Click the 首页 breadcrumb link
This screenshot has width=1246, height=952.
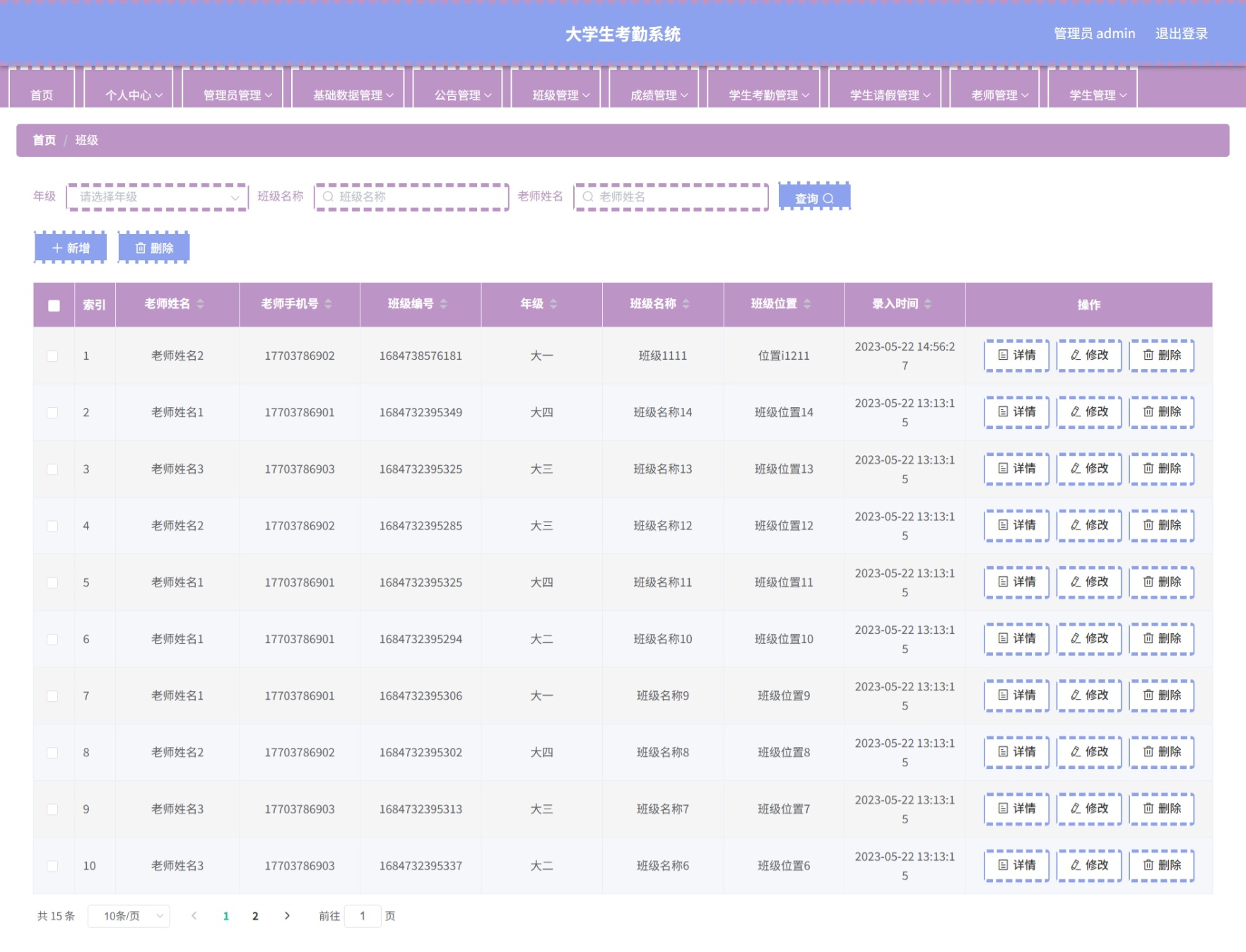click(44, 140)
